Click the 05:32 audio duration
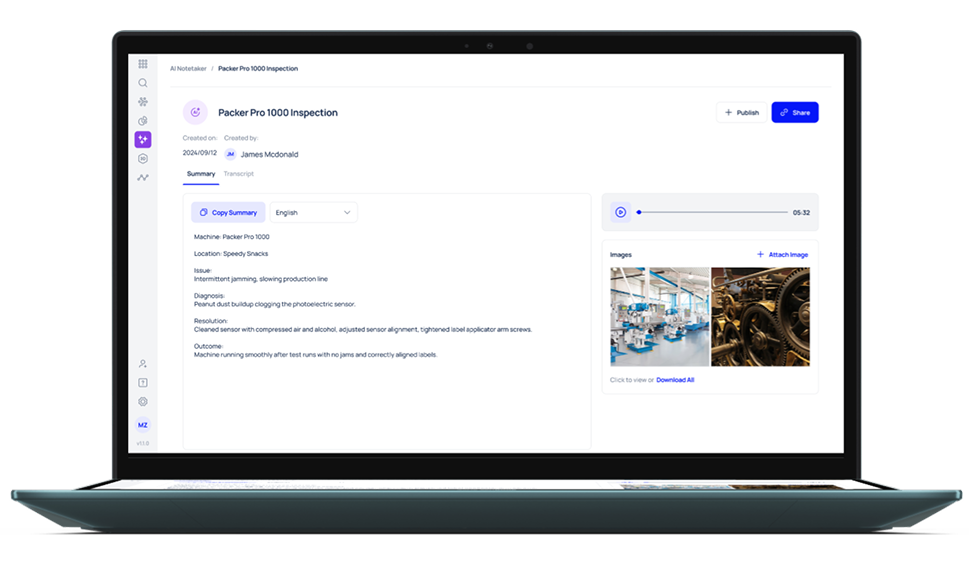 [x=801, y=213]
